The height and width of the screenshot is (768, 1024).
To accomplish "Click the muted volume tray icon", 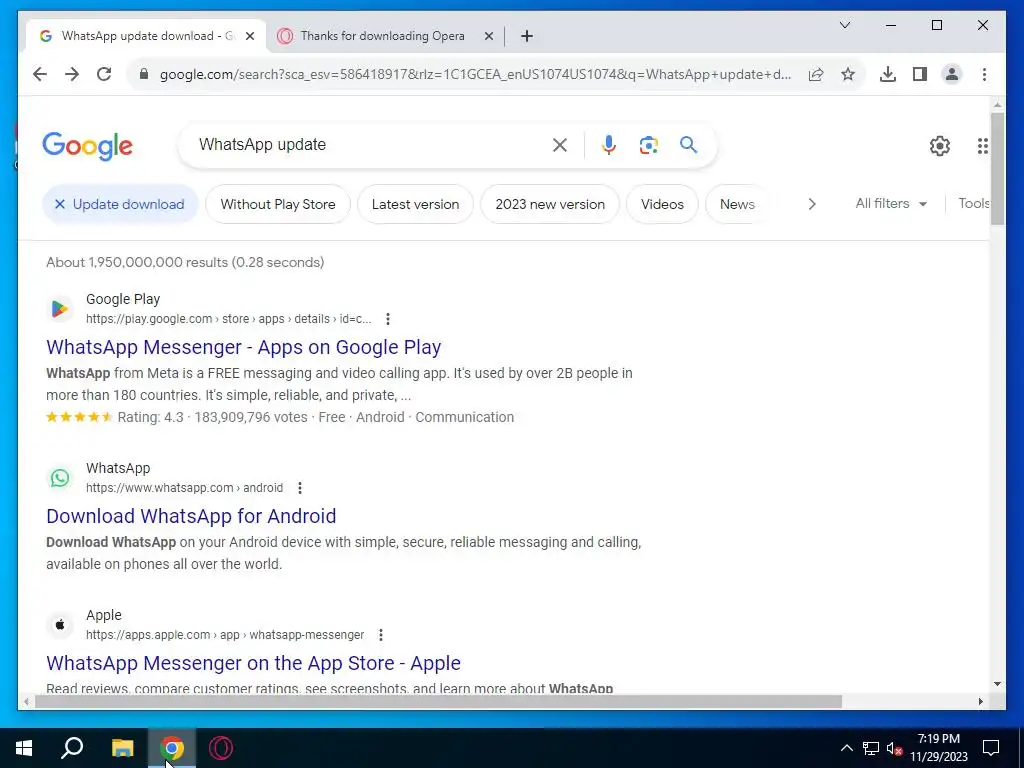I will (x=894, y=748).
